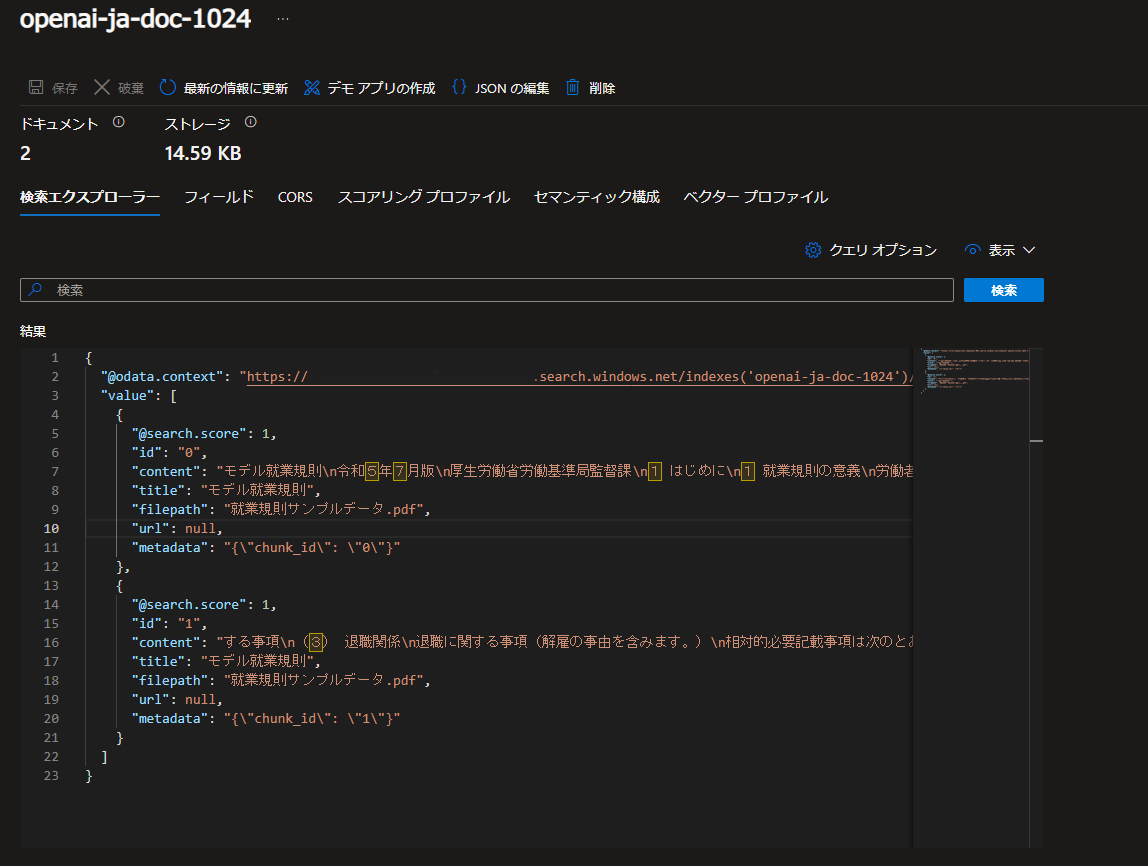
Task: Click the metadata chunk_id 1 line
Action: coord(266,719)
